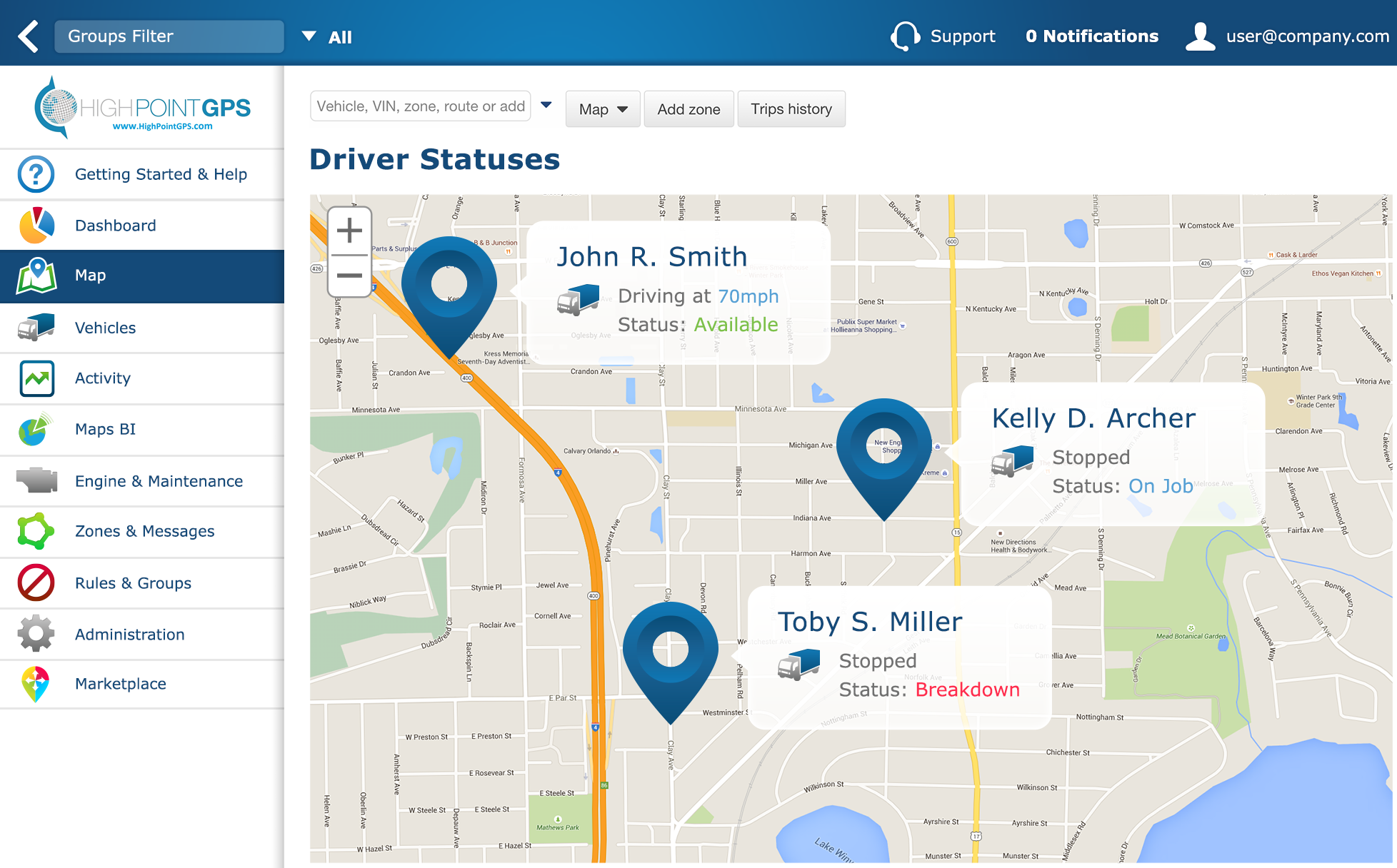The width and height of the screenshot is (1397, 868).
Task: Open Activity chart icon
Action: [x=36, y=378]
